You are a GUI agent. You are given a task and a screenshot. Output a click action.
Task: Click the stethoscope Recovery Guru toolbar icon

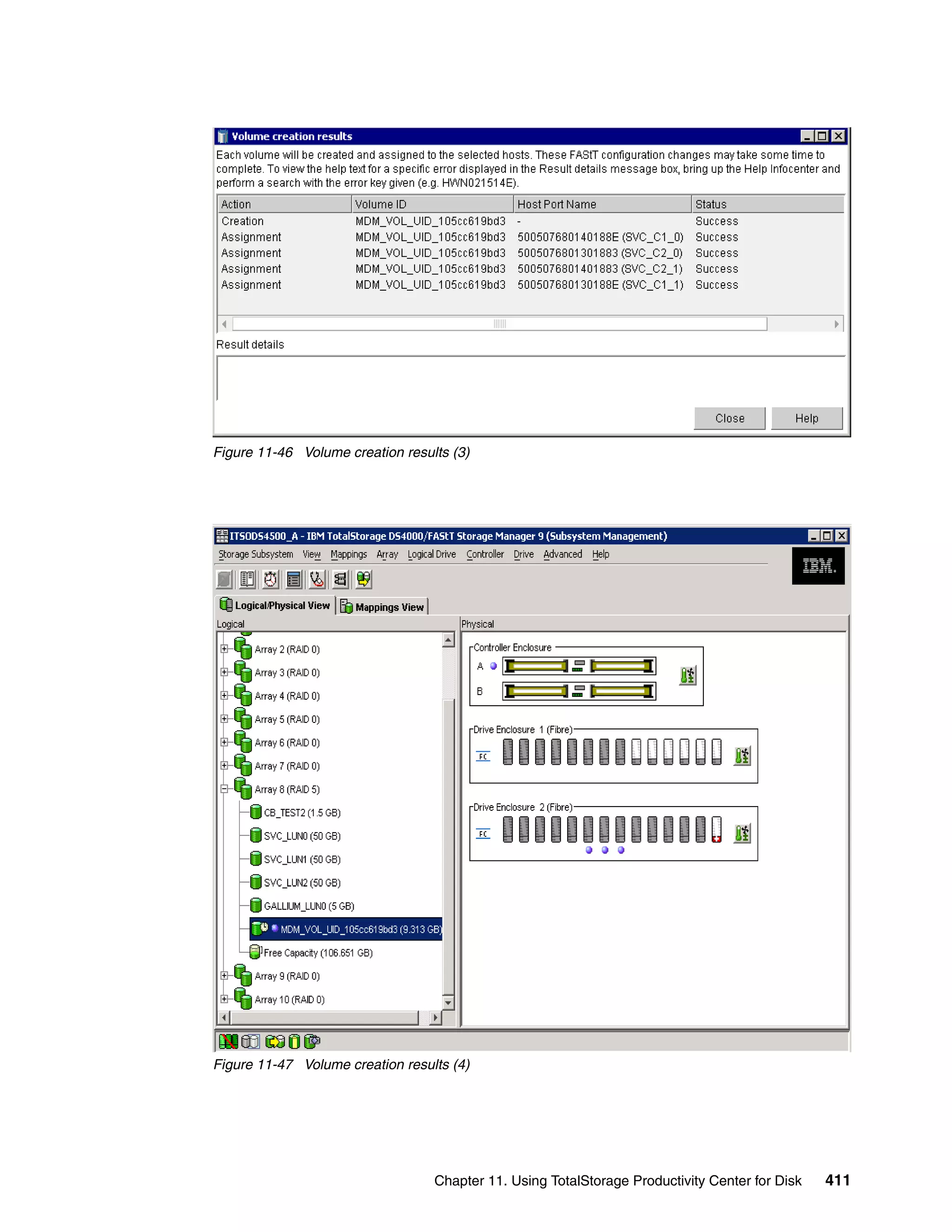[x=317, y=579]
